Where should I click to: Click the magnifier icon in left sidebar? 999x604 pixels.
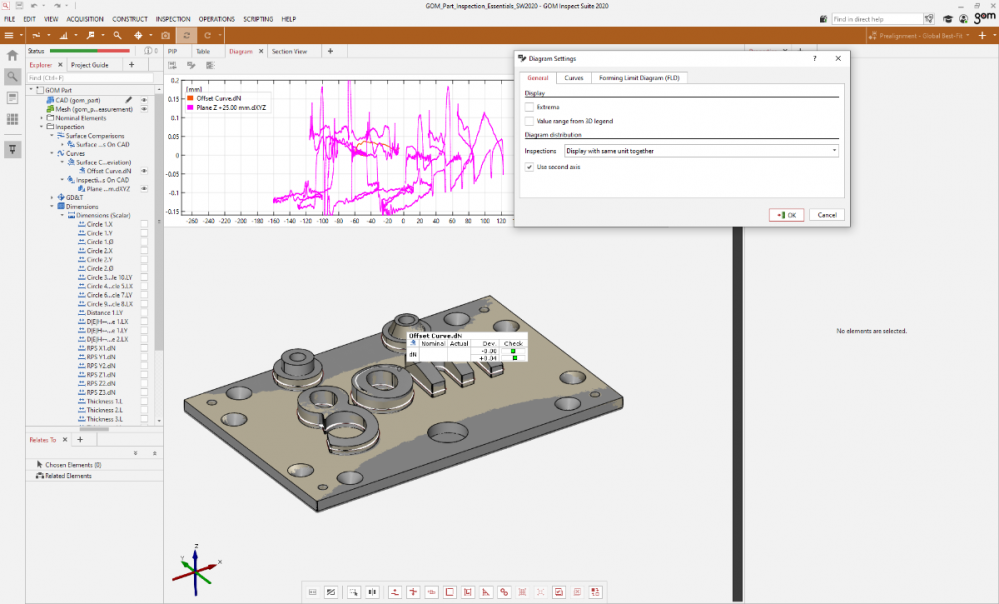coord(12,77)
